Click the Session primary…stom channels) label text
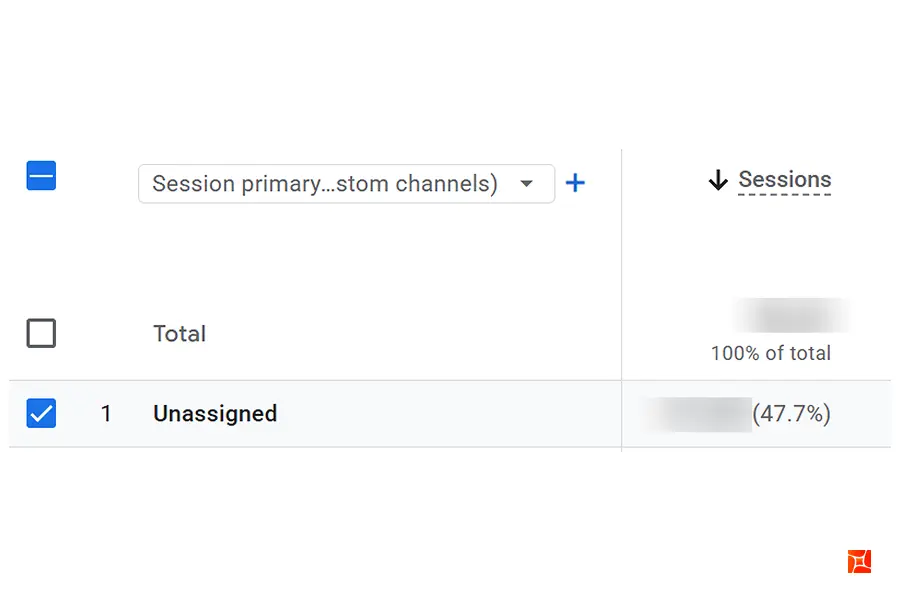Image resolution: width=900 pixels, height=600 pixels. click(325, 184)
